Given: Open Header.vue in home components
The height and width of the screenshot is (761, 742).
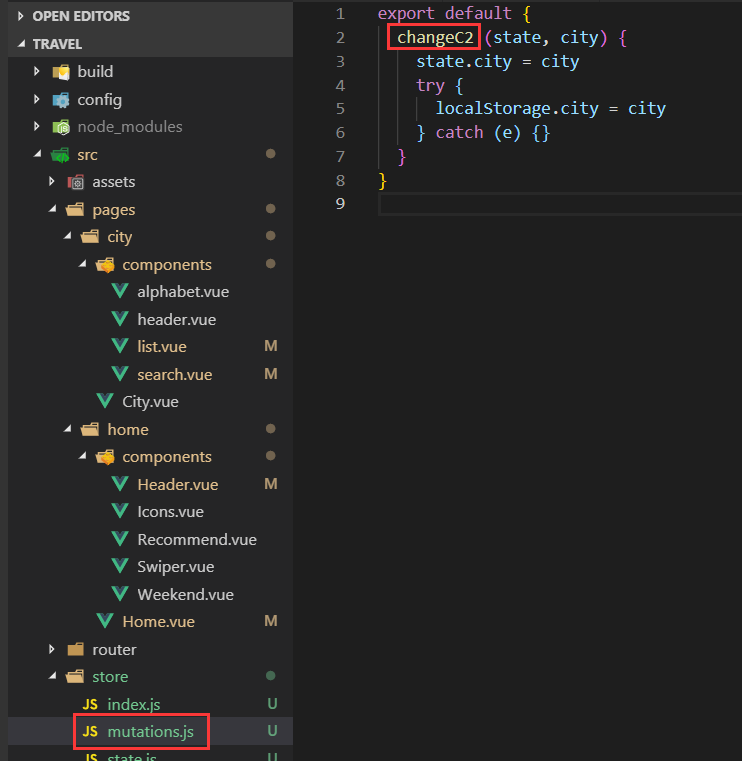Looking at the screenshot, I should point(178,484).
